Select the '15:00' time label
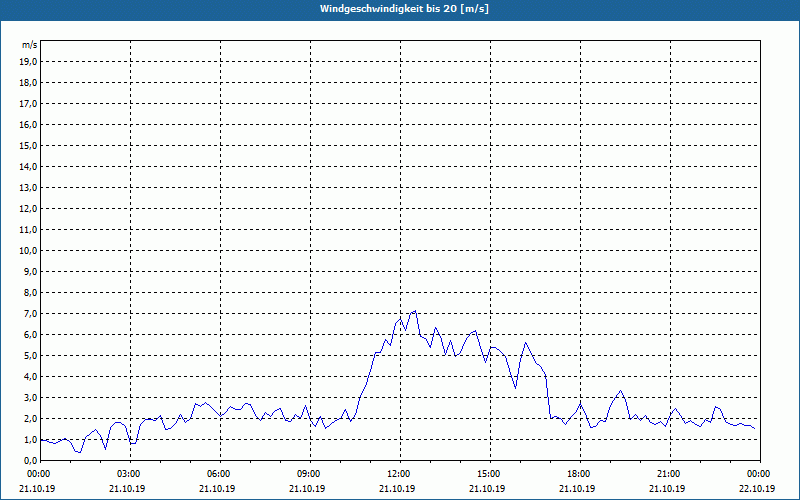Image resolution: width=800 pixels, height=500 pixels. [490, 474]
